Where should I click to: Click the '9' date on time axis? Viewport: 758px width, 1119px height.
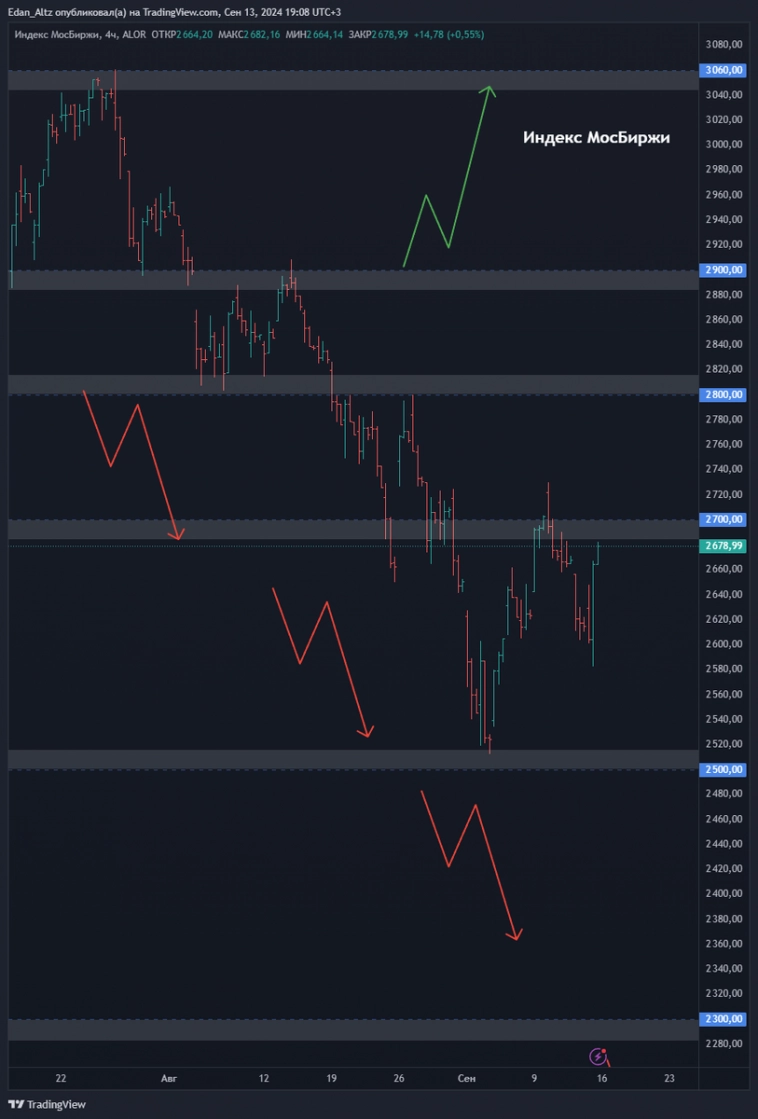pos(535,1078)
